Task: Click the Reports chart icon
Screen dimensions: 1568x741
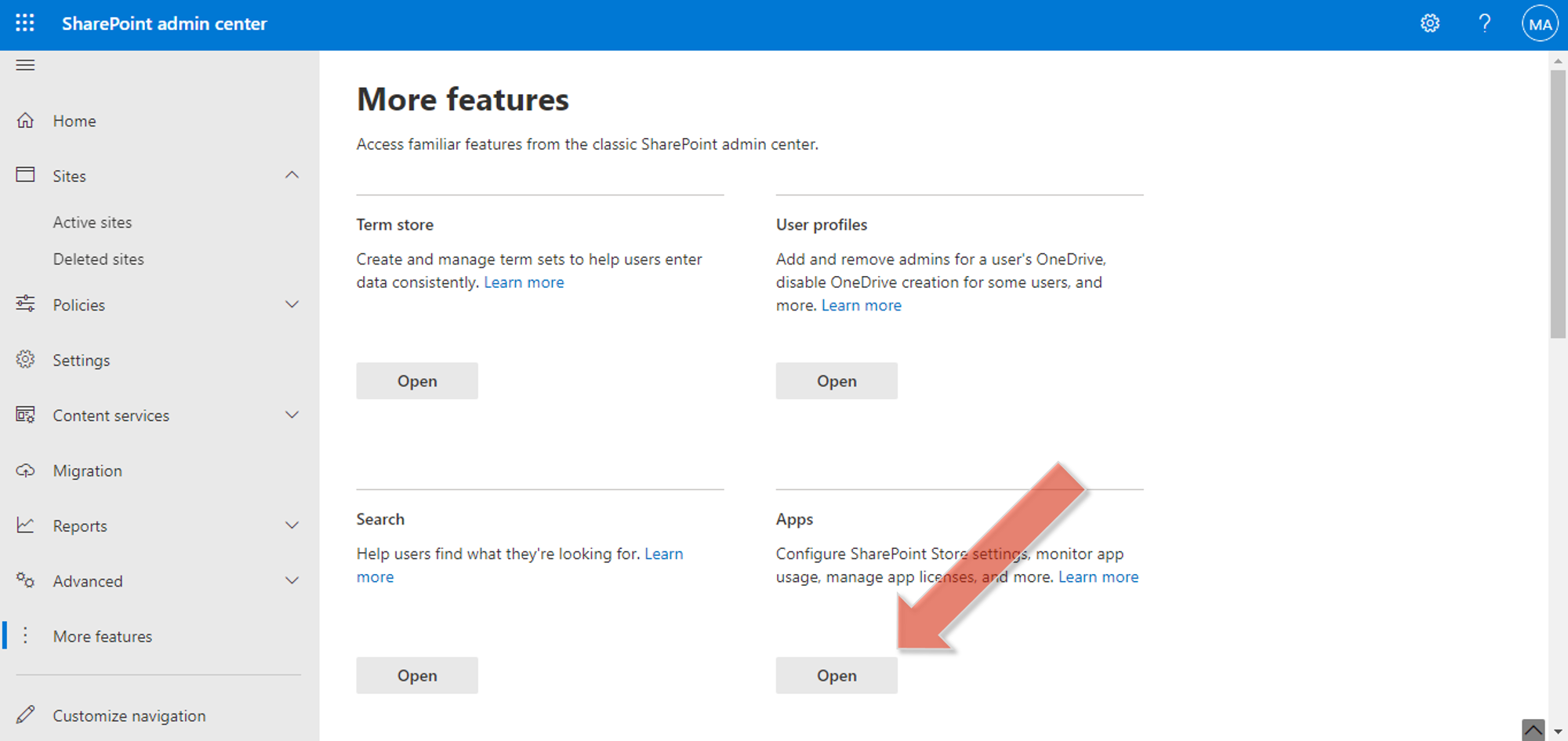Action: [25, 525]
